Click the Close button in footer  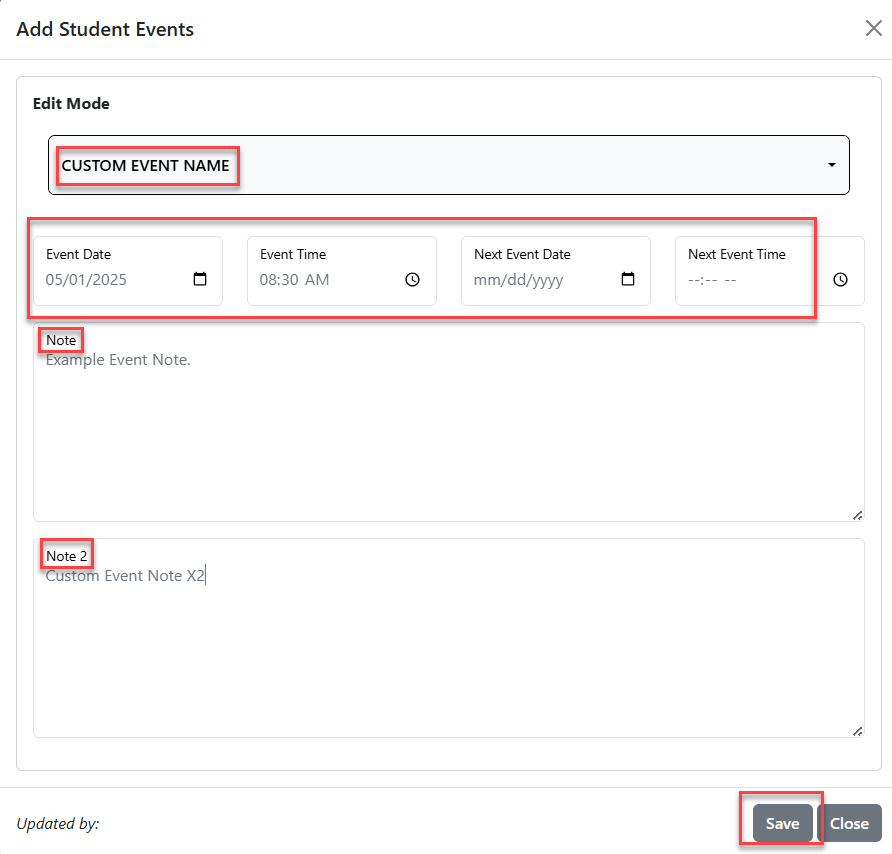pyautogui.click(x=849, y=823)
